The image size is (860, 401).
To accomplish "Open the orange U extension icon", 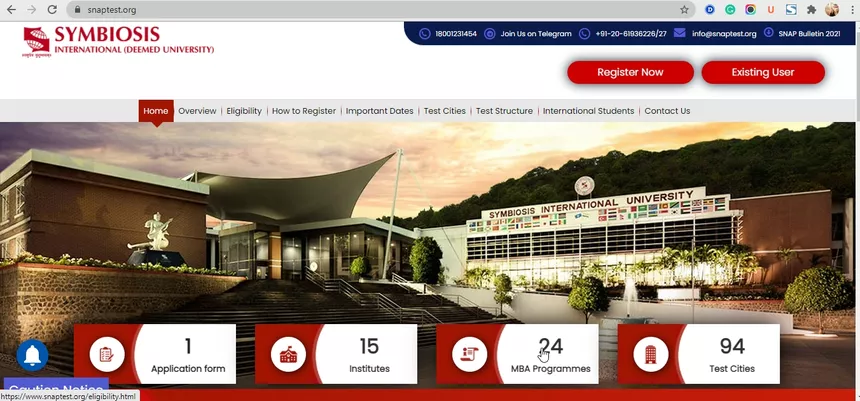I will coord(771,9).
